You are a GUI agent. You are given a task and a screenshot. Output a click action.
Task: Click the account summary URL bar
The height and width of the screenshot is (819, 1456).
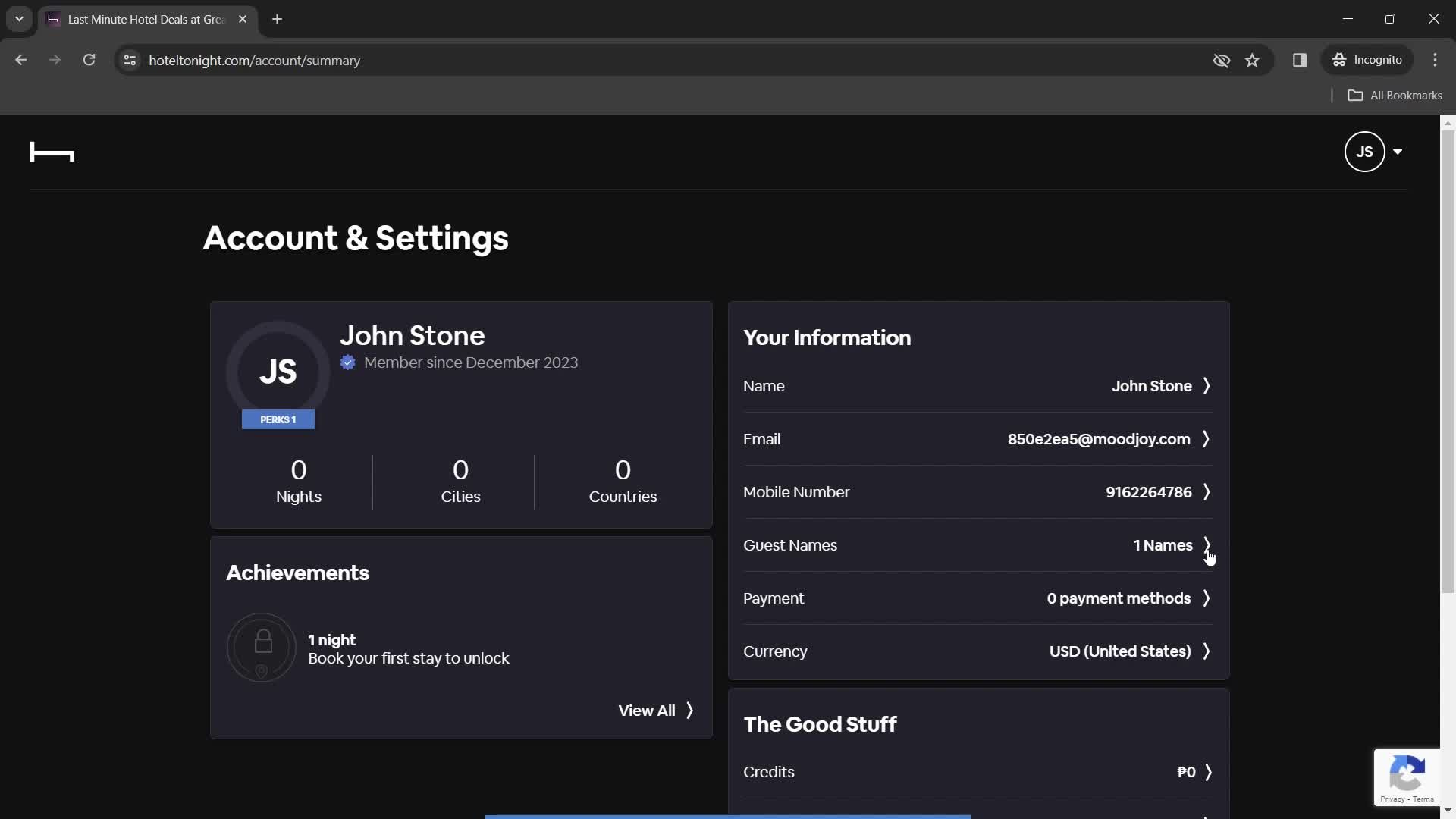click(254, 60)
